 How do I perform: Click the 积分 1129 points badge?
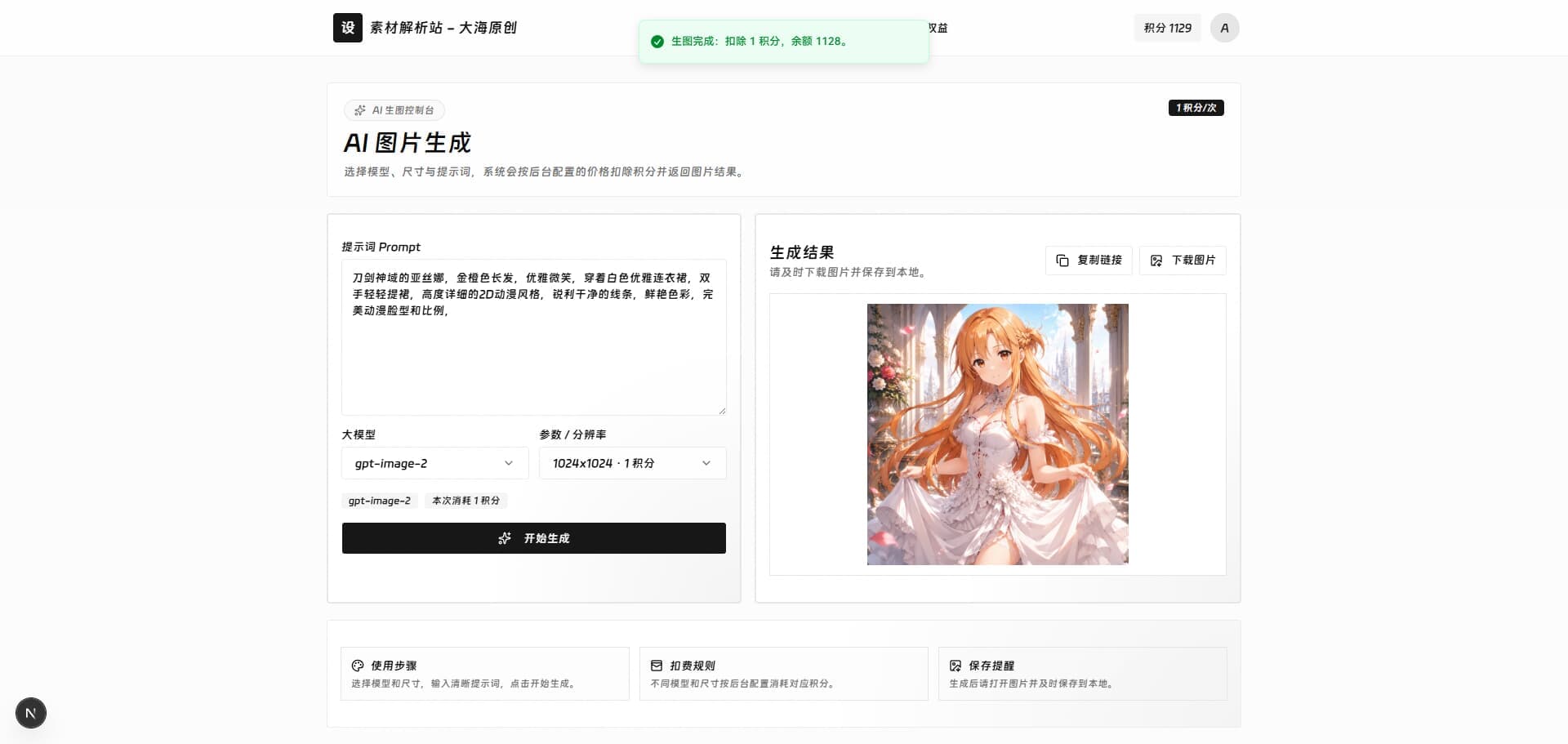pos(1167,28)
